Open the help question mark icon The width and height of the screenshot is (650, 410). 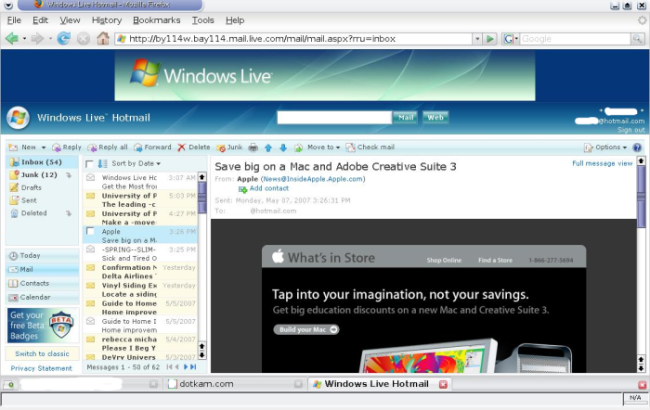pyautogui.click(x=637, y=148)
